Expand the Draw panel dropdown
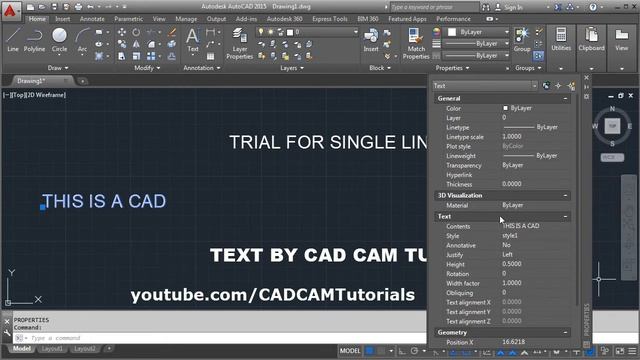This screenshot has width=640, height=360. pos(58,68)
